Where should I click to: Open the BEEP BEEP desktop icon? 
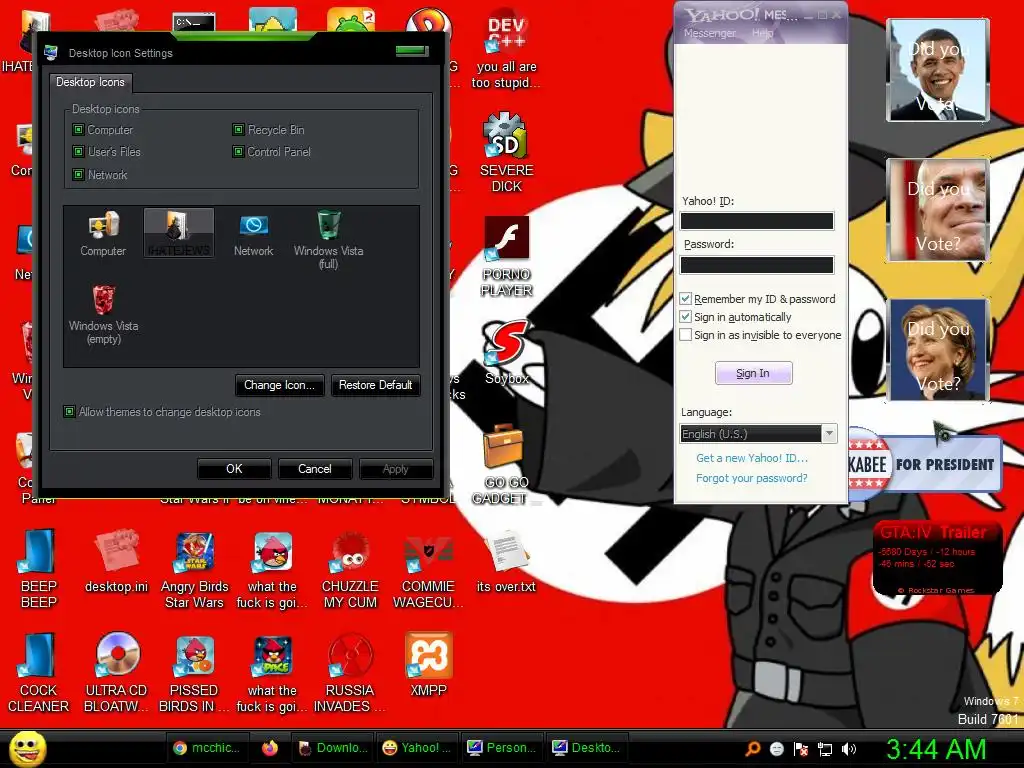coord(39,568)
